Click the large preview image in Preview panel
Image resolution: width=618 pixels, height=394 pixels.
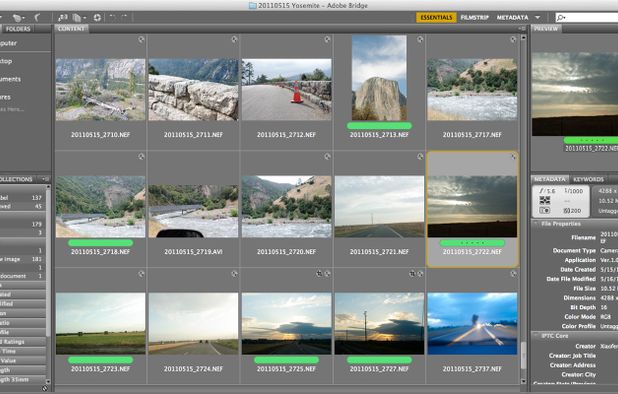pos(575,94)
